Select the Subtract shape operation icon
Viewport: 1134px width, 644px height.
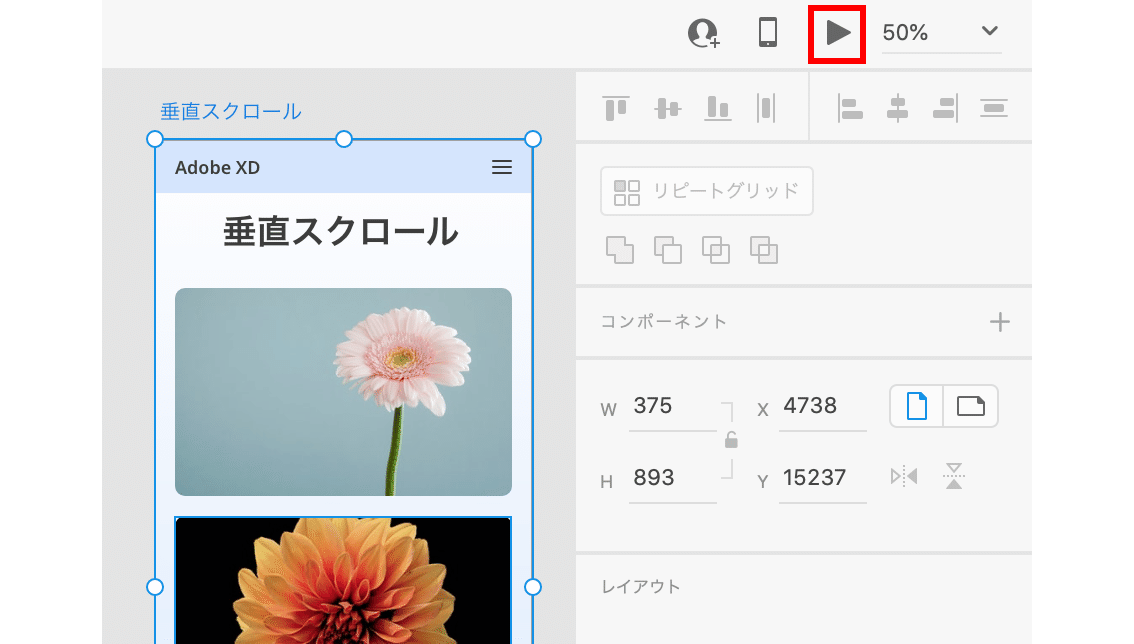668,250
